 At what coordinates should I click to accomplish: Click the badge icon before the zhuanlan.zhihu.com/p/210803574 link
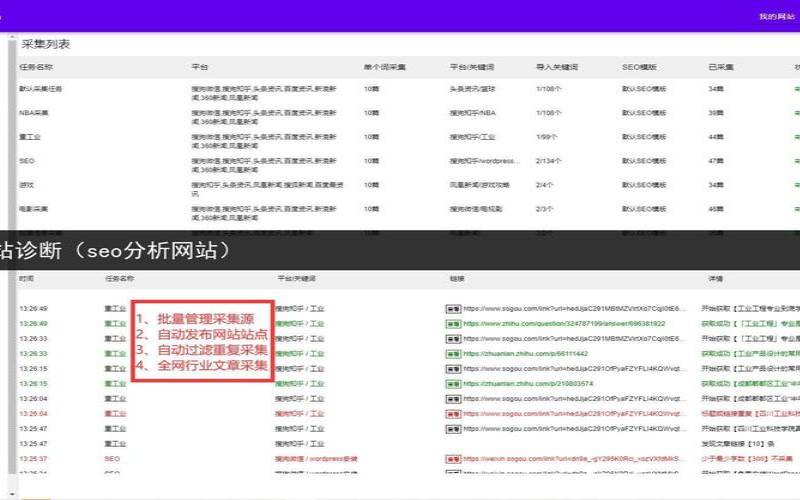(453, 384)
